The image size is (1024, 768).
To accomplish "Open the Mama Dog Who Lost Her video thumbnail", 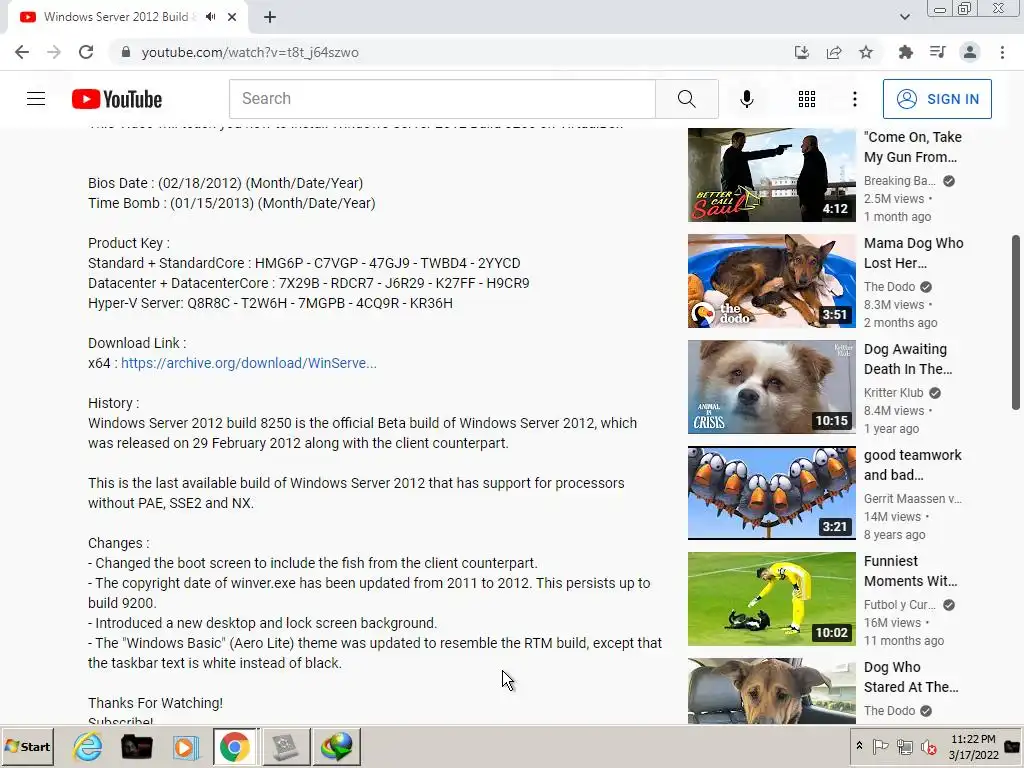I will click(771, 281).
